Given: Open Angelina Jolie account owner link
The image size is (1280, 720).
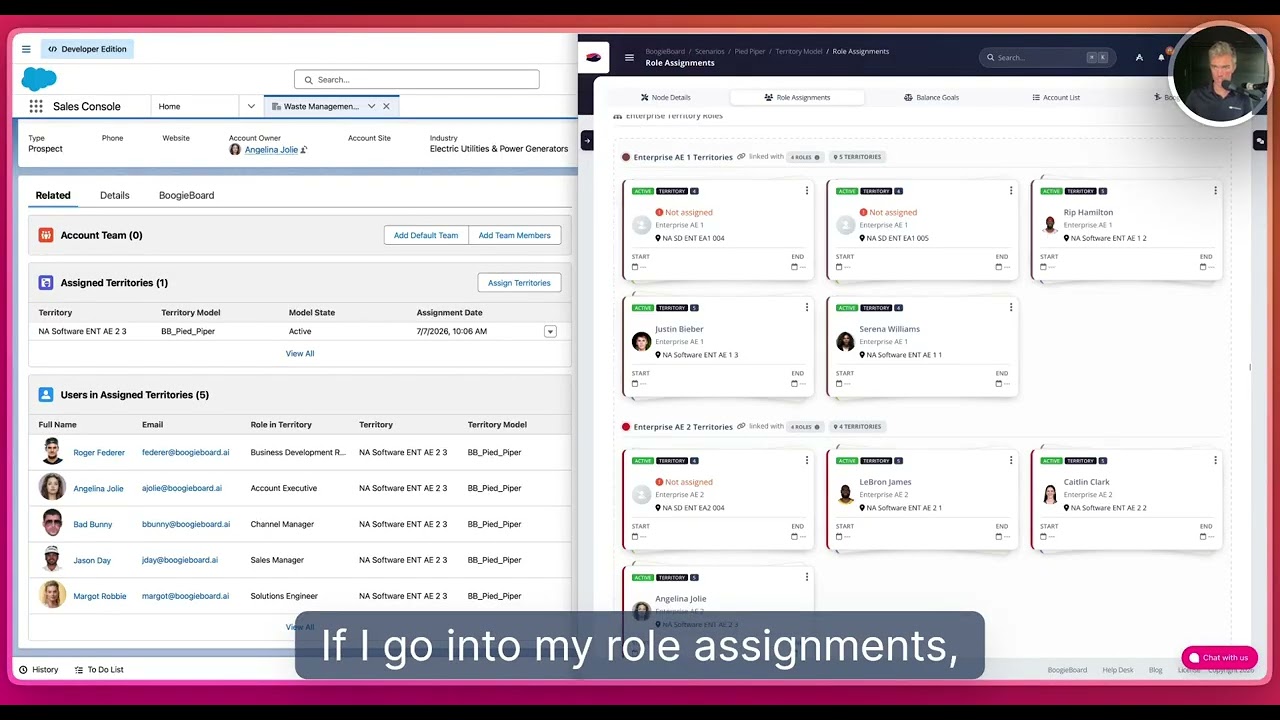Looking at the screenshot, I should [271, 150].
